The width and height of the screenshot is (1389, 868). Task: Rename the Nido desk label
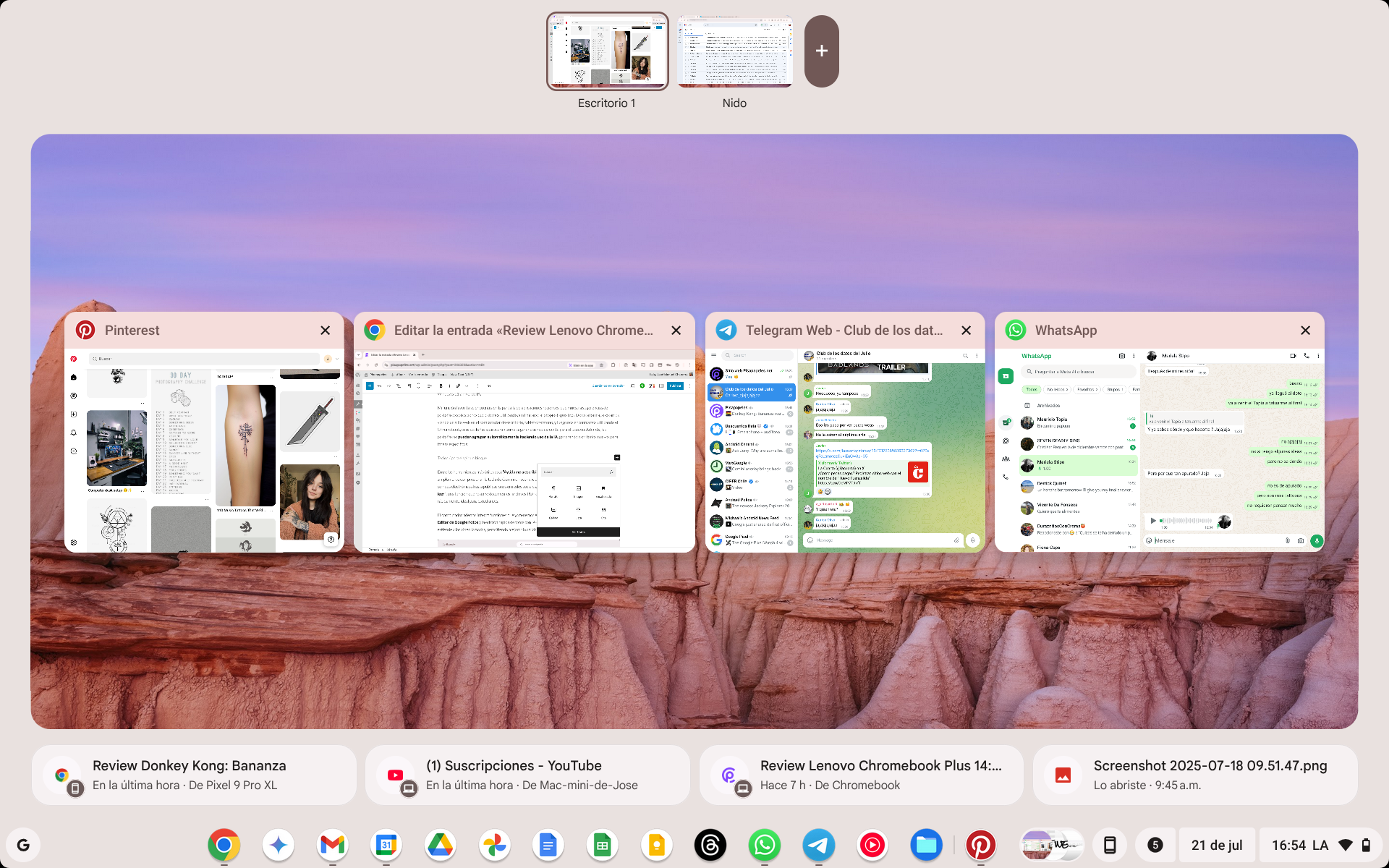734,103
